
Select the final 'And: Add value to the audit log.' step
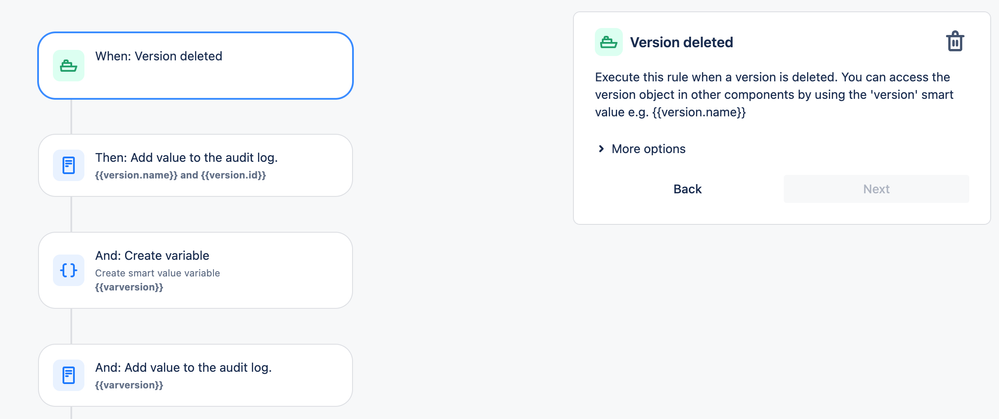[x=183, y=367]
